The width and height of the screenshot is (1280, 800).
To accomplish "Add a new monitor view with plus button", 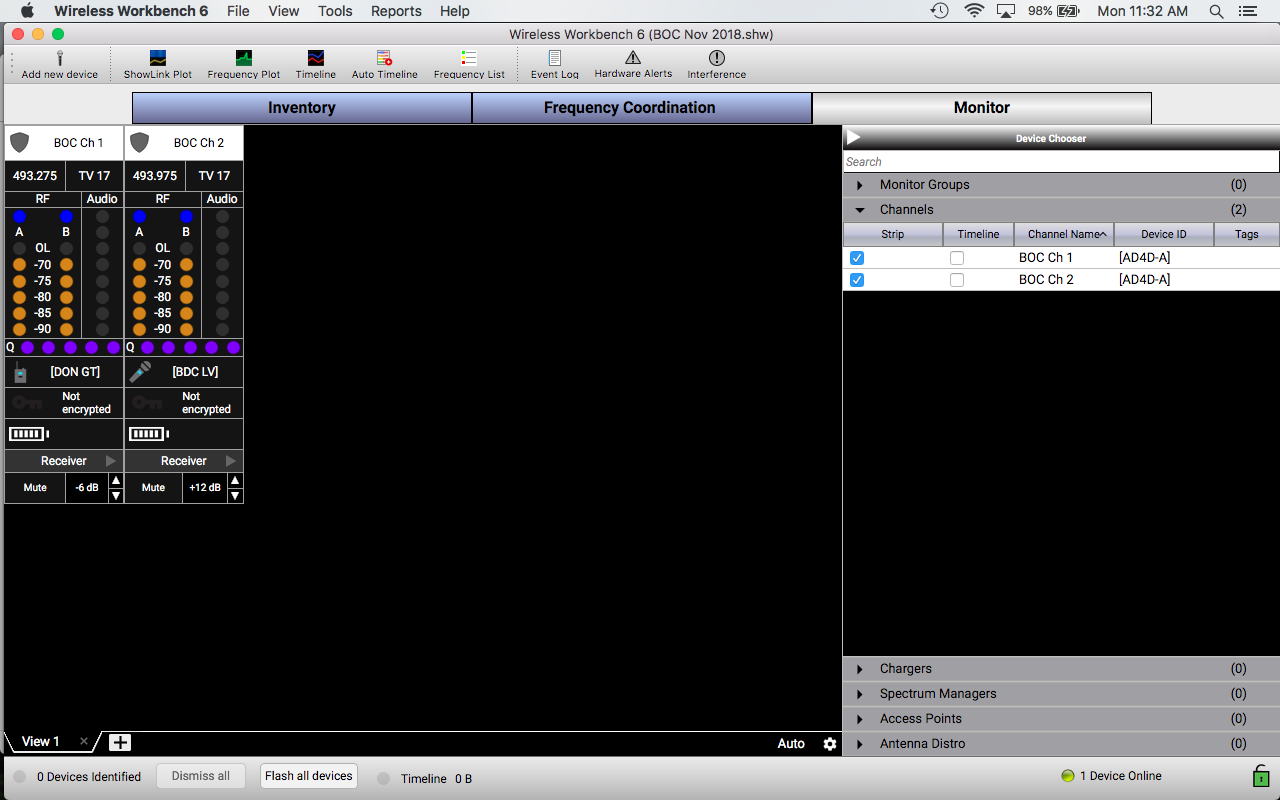I will click(x=120, y=742).
